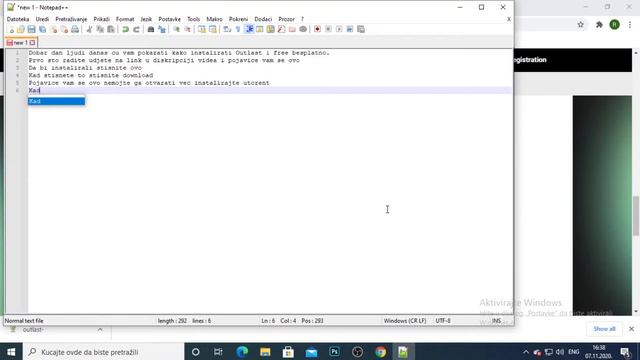Play back the recorded macro

339,29
